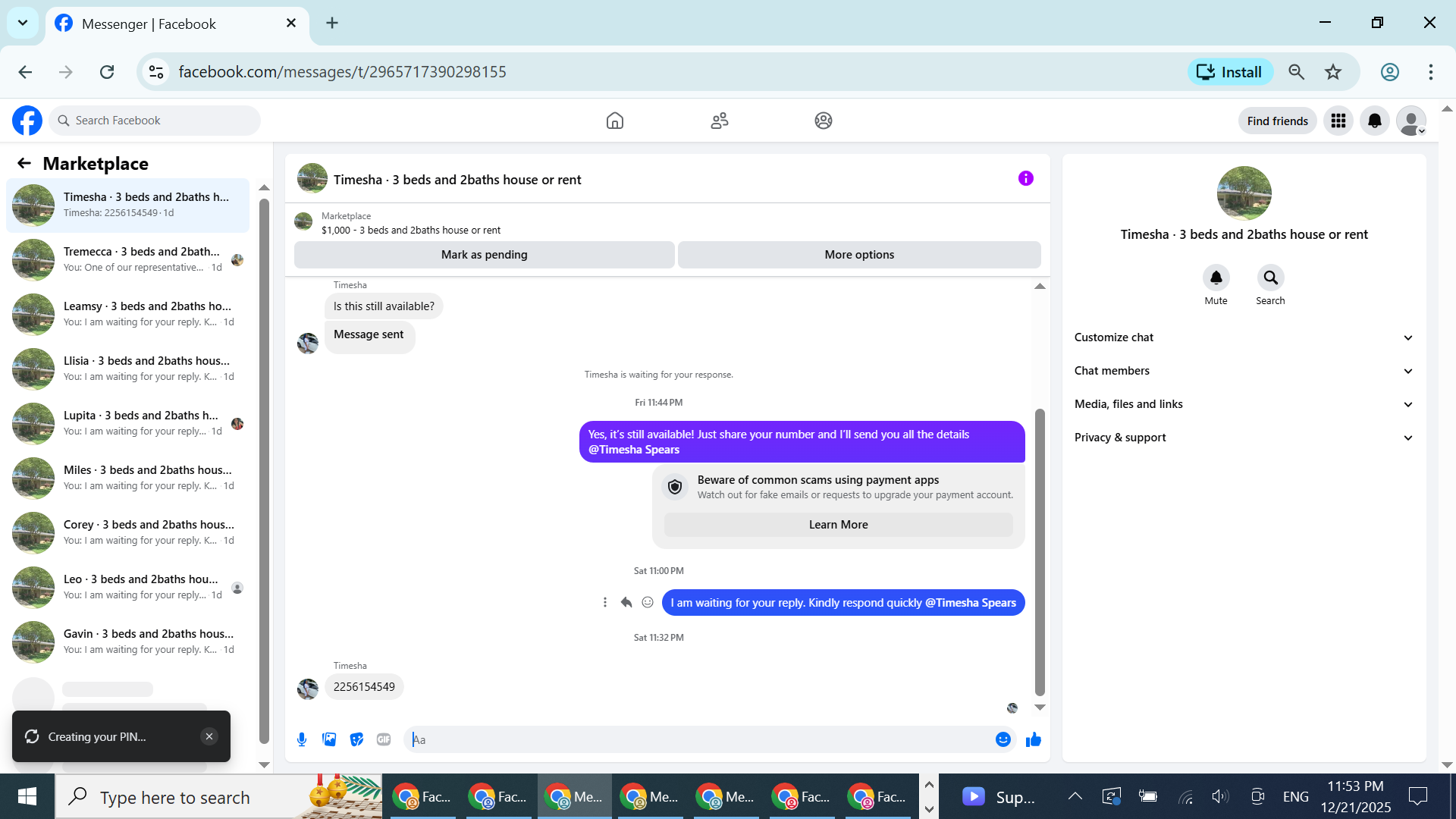Expand Media, files and links section

tap(1244, 404)
